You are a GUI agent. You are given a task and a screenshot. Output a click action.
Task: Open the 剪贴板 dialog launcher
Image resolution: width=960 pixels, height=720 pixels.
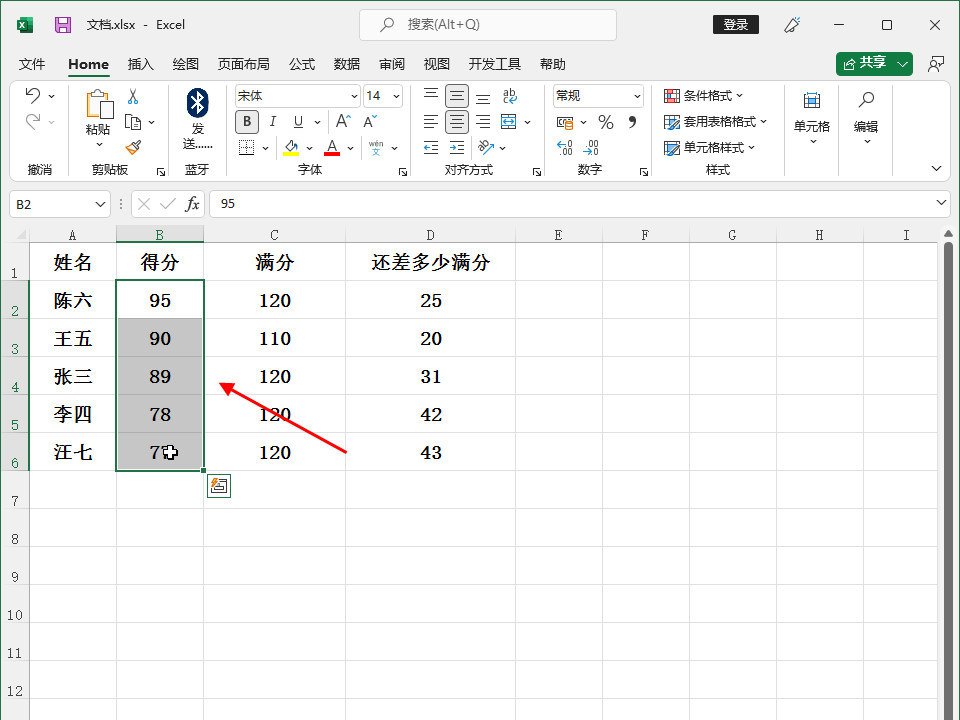coord(161,172)
